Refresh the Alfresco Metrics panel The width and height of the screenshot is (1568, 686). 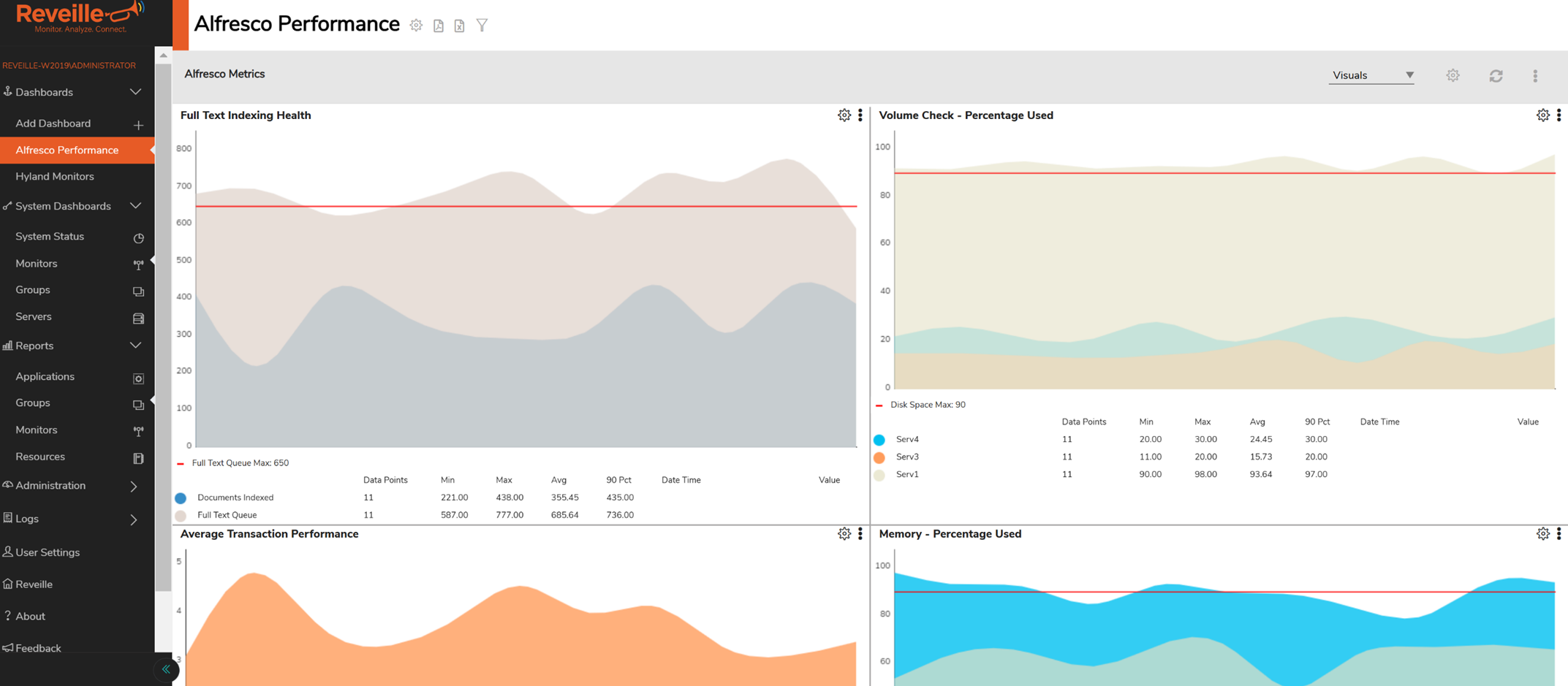[1496, 75]
